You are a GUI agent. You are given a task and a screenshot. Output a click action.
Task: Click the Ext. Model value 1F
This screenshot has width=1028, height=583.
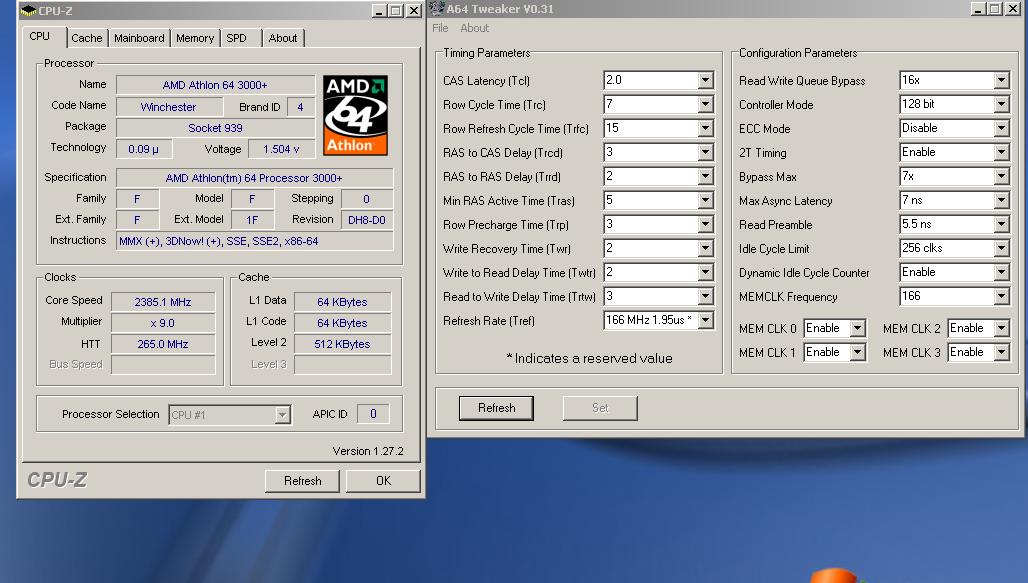point(252,220)
